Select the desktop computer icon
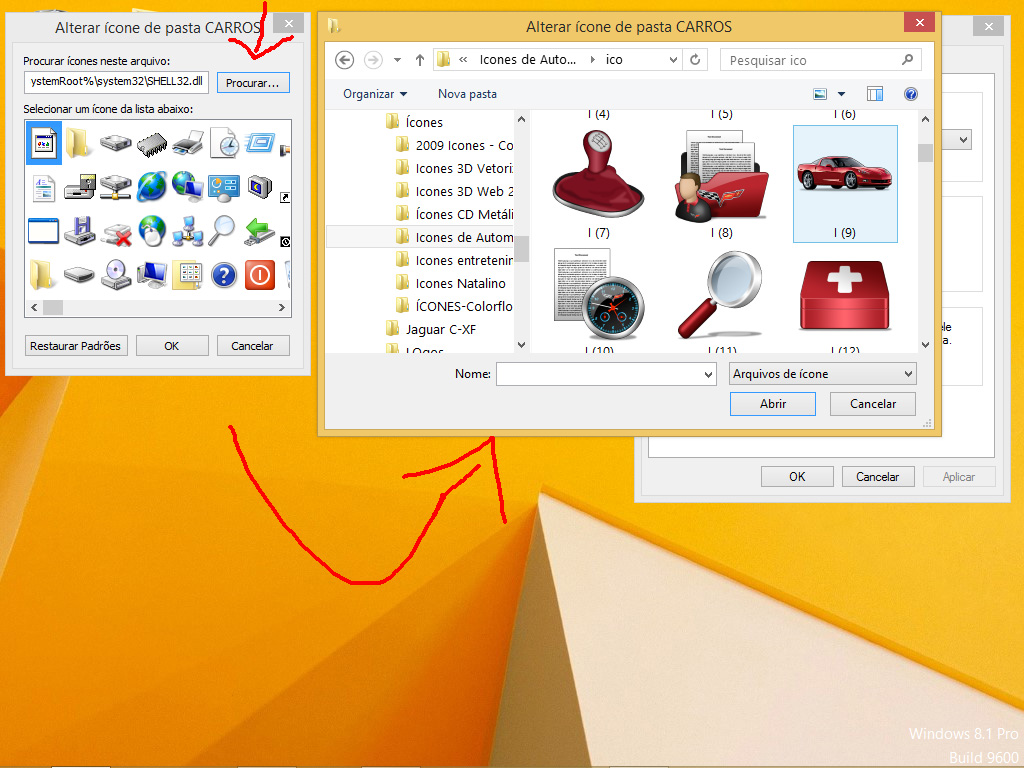The width and height of the screenshot is (1024, 768). coord(152,275)
